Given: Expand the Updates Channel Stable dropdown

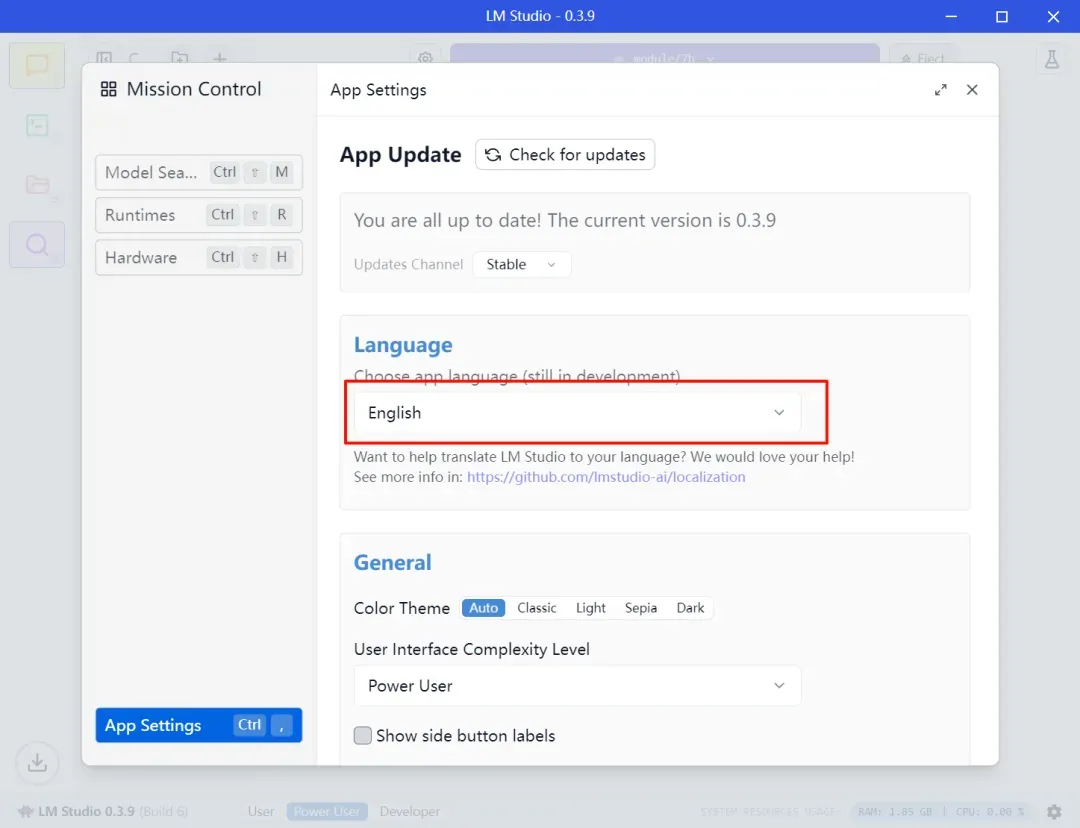Looking at the screenshot, I should tap(521, 265).
